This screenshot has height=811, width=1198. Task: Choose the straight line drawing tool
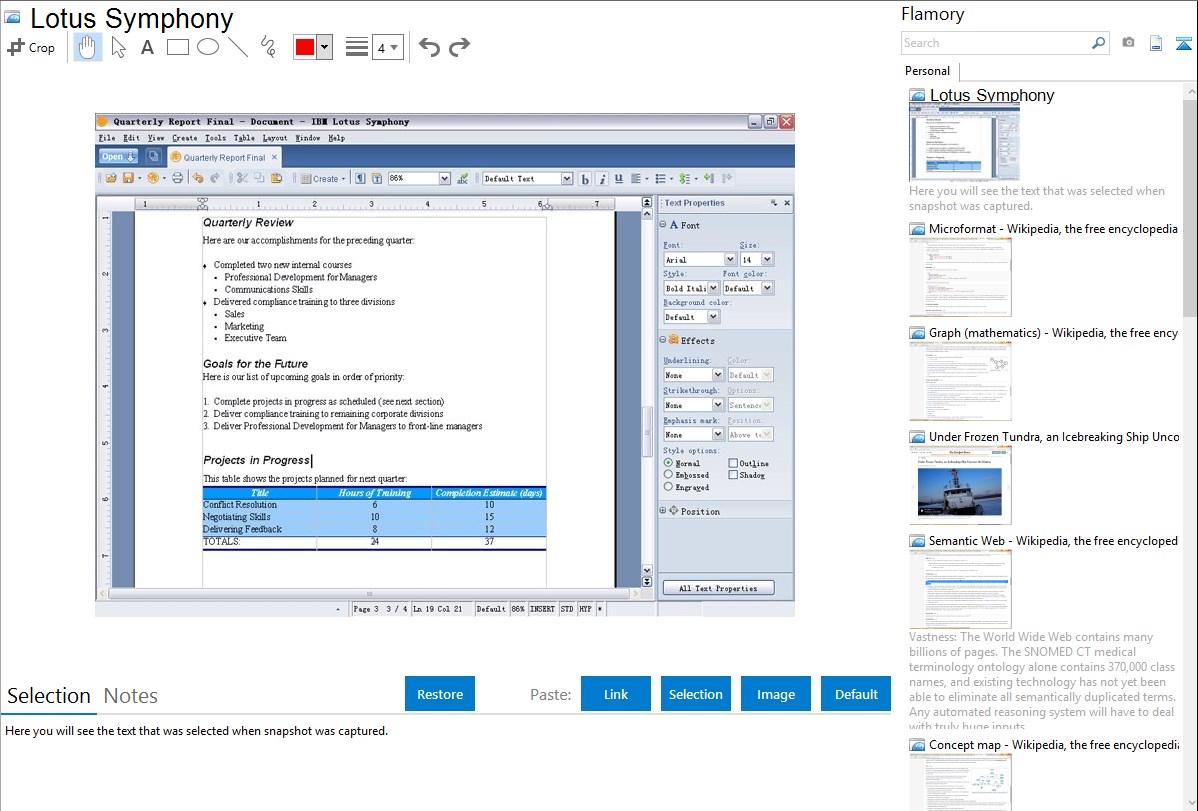(x=238, y=47)
